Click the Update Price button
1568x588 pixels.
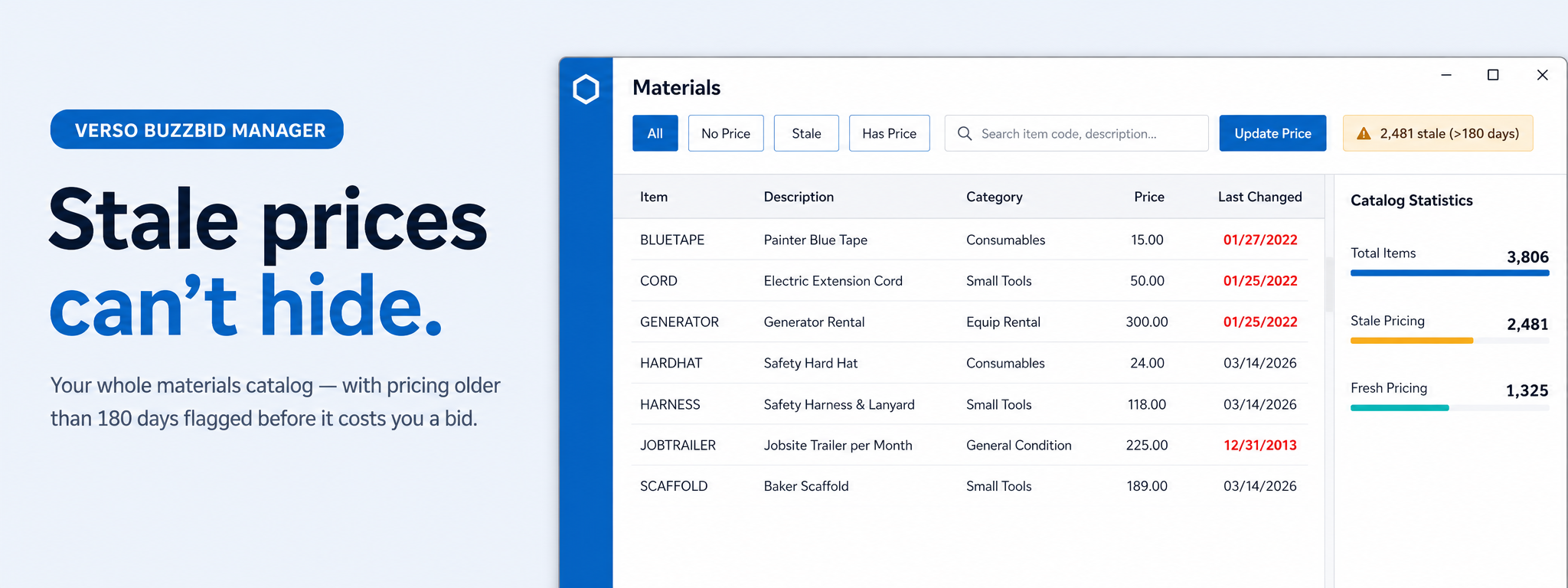pyautogui.click(x=1272, y=133)
